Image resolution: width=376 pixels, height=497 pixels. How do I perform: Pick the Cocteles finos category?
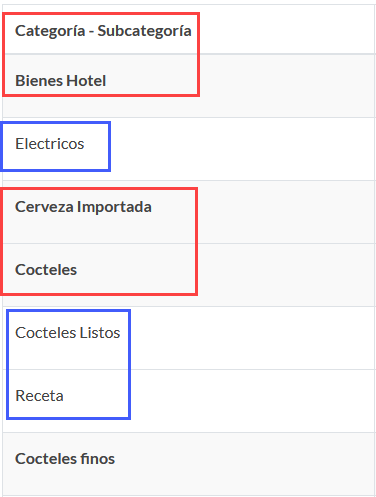(65, 459)
